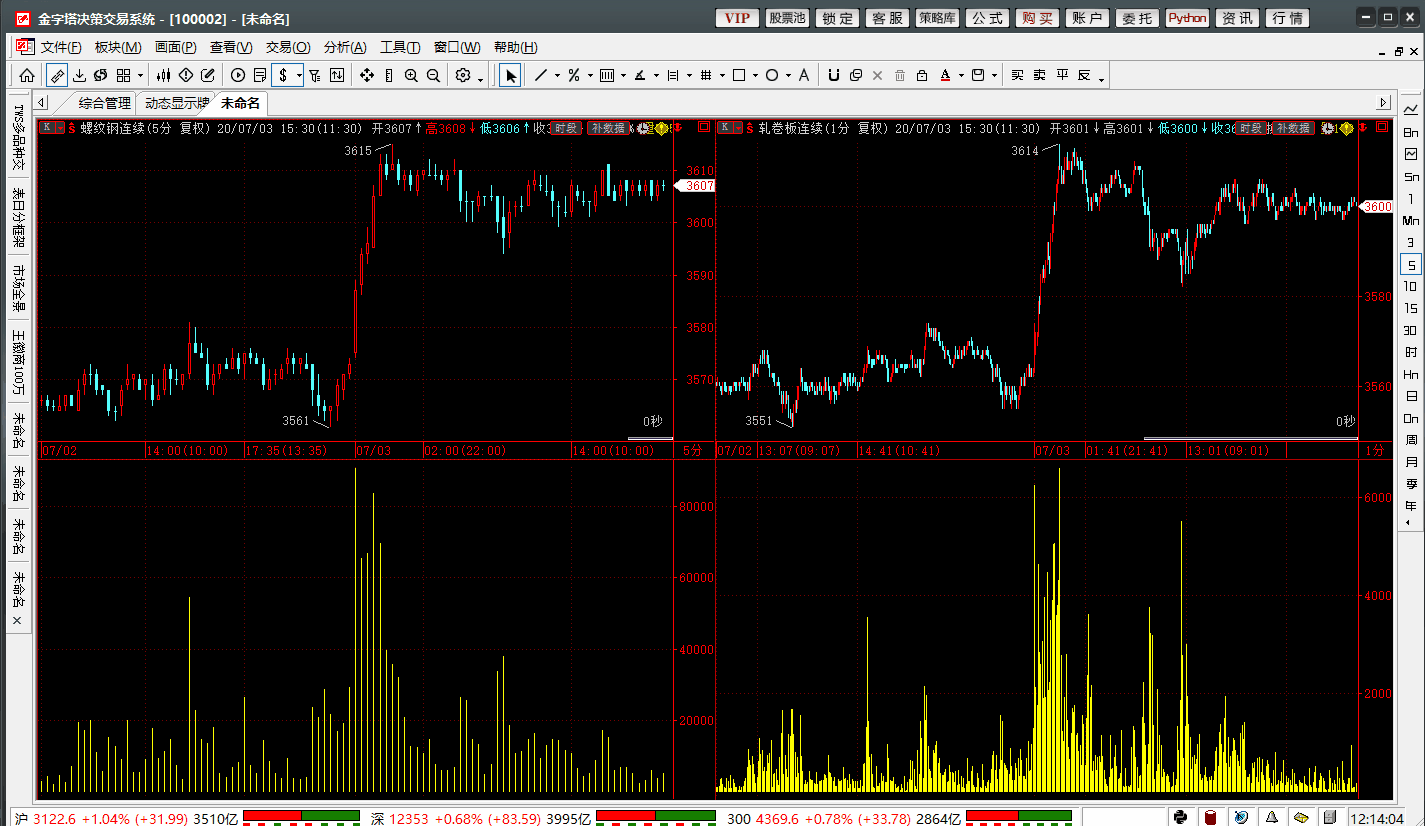
Task: Open the dollar sign dropdown arrow
Action: (299, 76)
